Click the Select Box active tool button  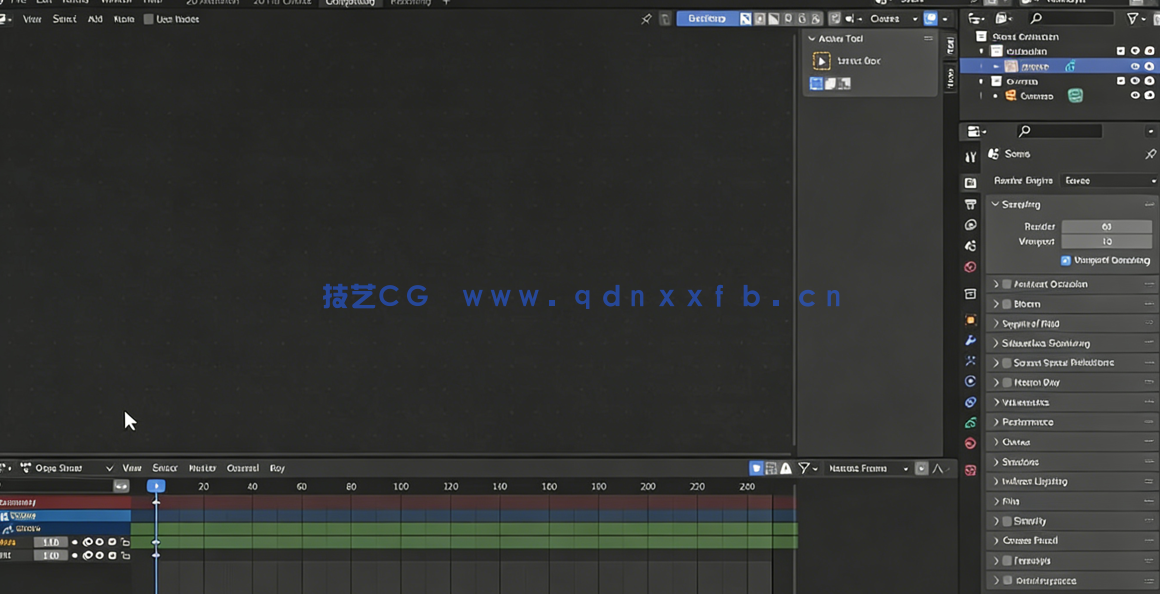821,61
